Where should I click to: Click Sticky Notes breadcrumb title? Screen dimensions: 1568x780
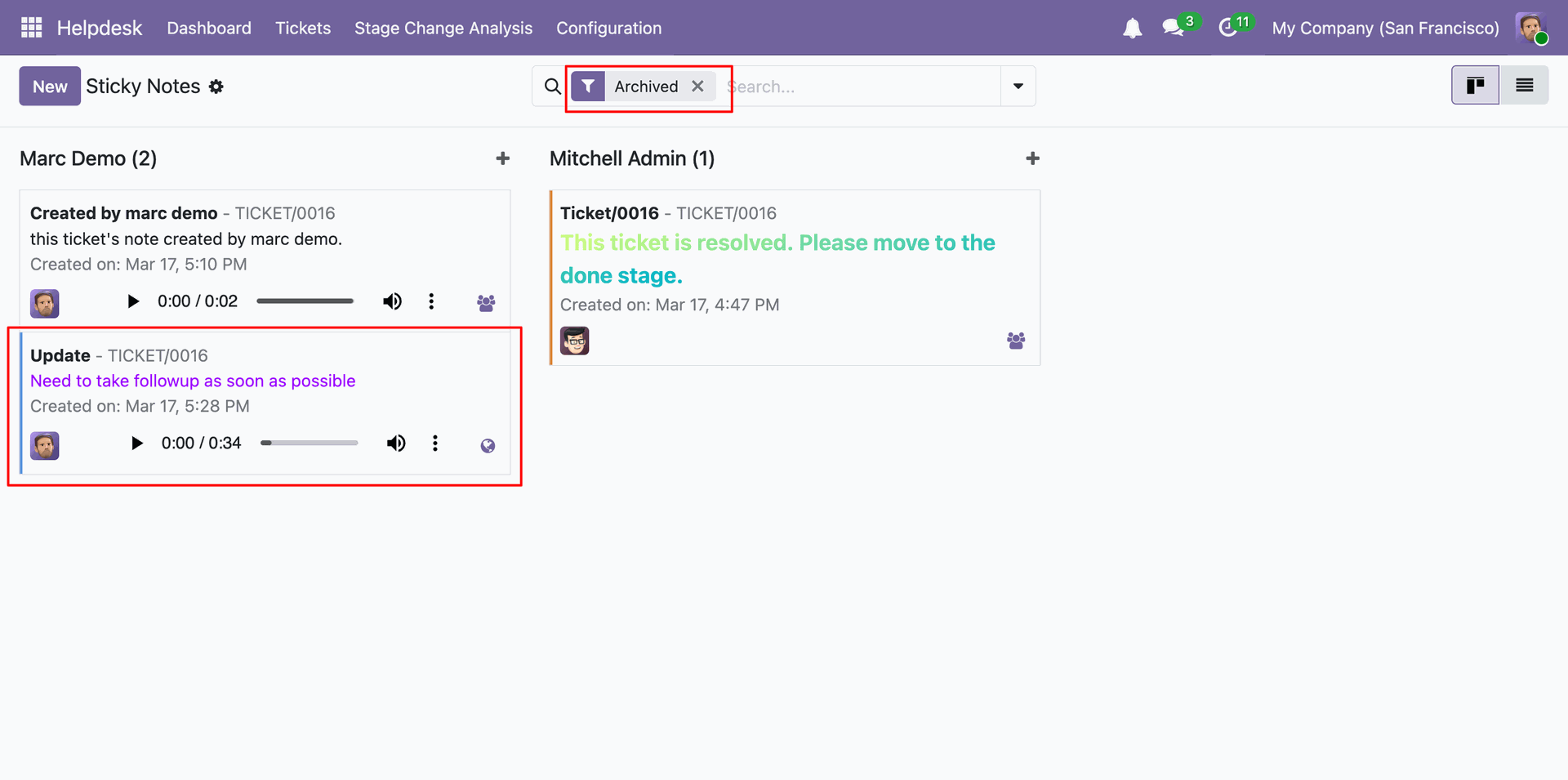point(143,86)
